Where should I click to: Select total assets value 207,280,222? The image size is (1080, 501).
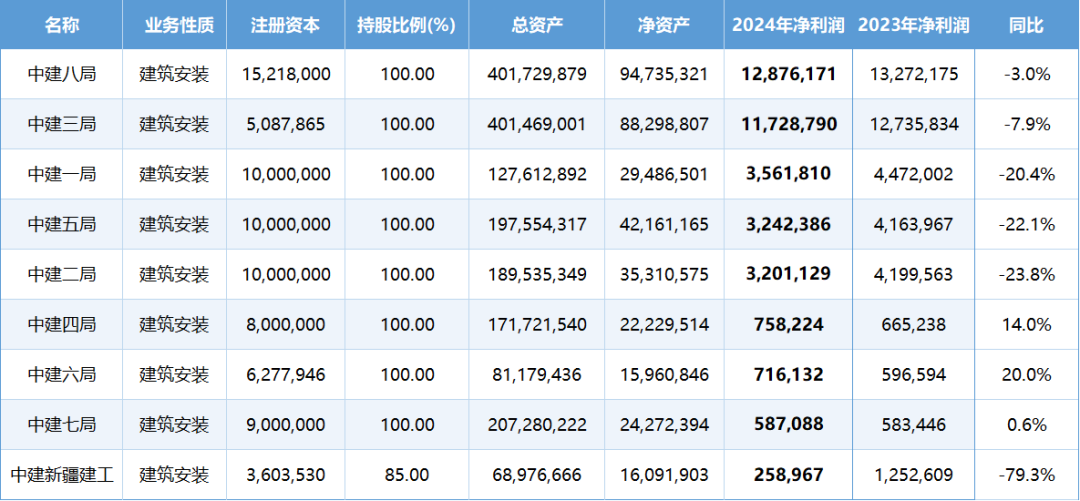click(536, 425)
